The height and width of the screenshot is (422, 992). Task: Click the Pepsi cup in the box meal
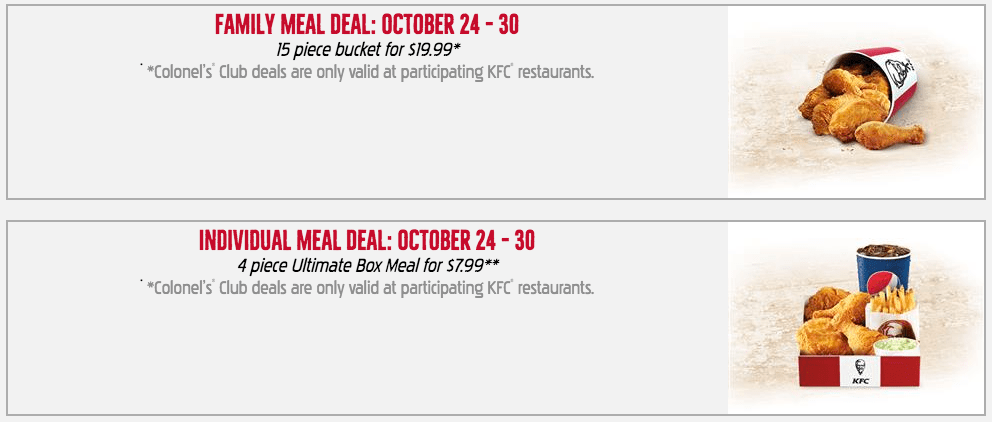click(x=884, y=271)
